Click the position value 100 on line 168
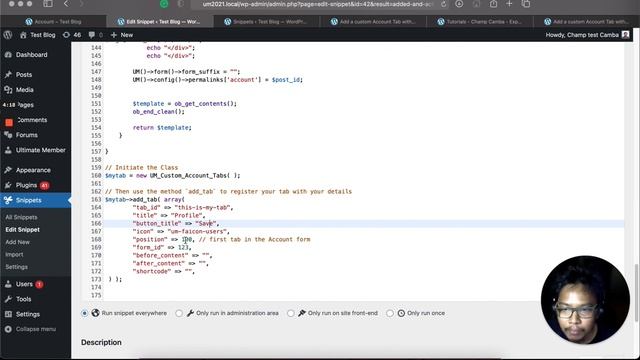The width and height of the screenshot is (640, 360). pos(187,240)
